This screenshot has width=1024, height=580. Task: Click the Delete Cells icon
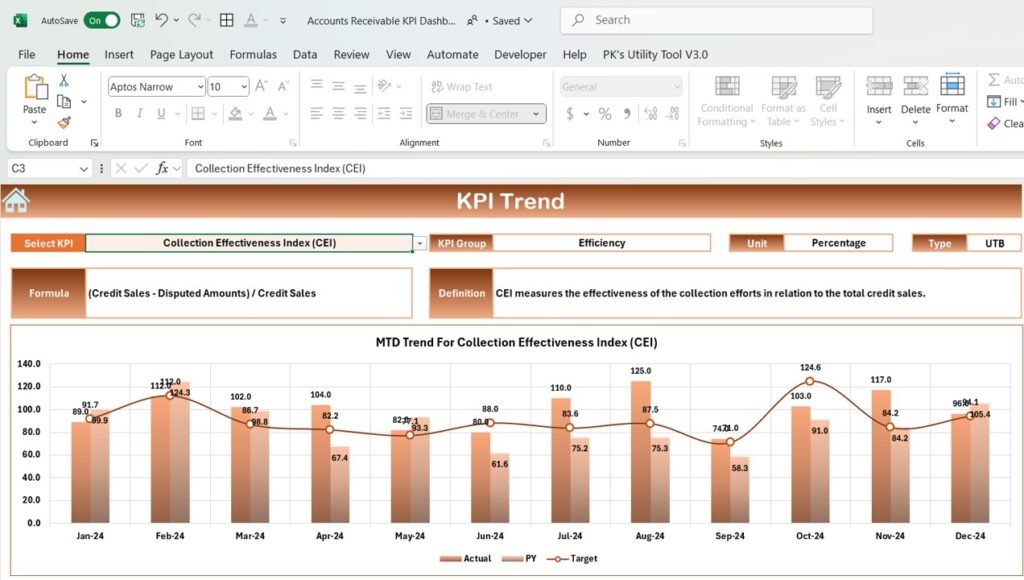915,96
